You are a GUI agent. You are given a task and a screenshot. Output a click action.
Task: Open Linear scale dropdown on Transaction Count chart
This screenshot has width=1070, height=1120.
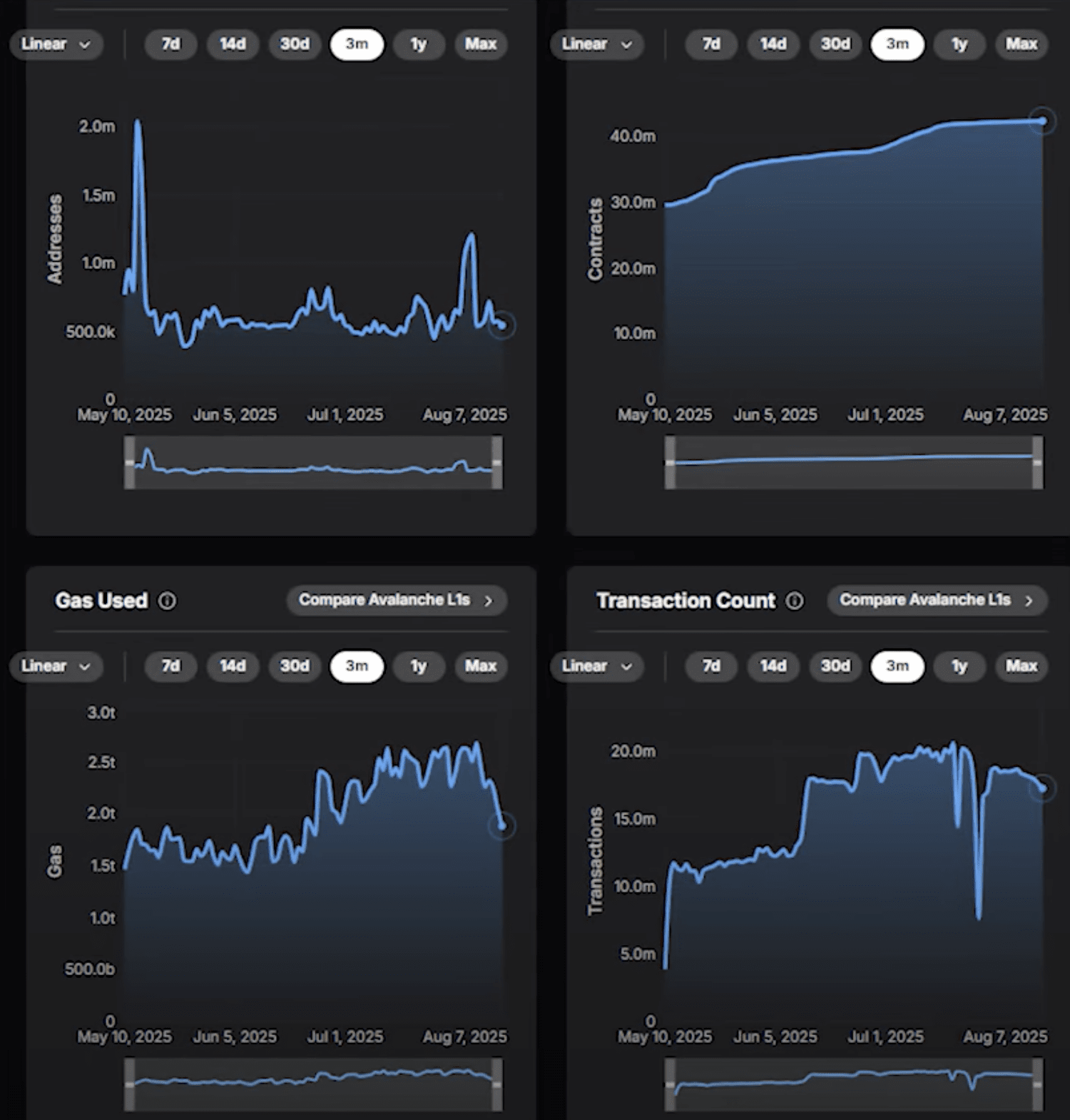coord(596,666)
